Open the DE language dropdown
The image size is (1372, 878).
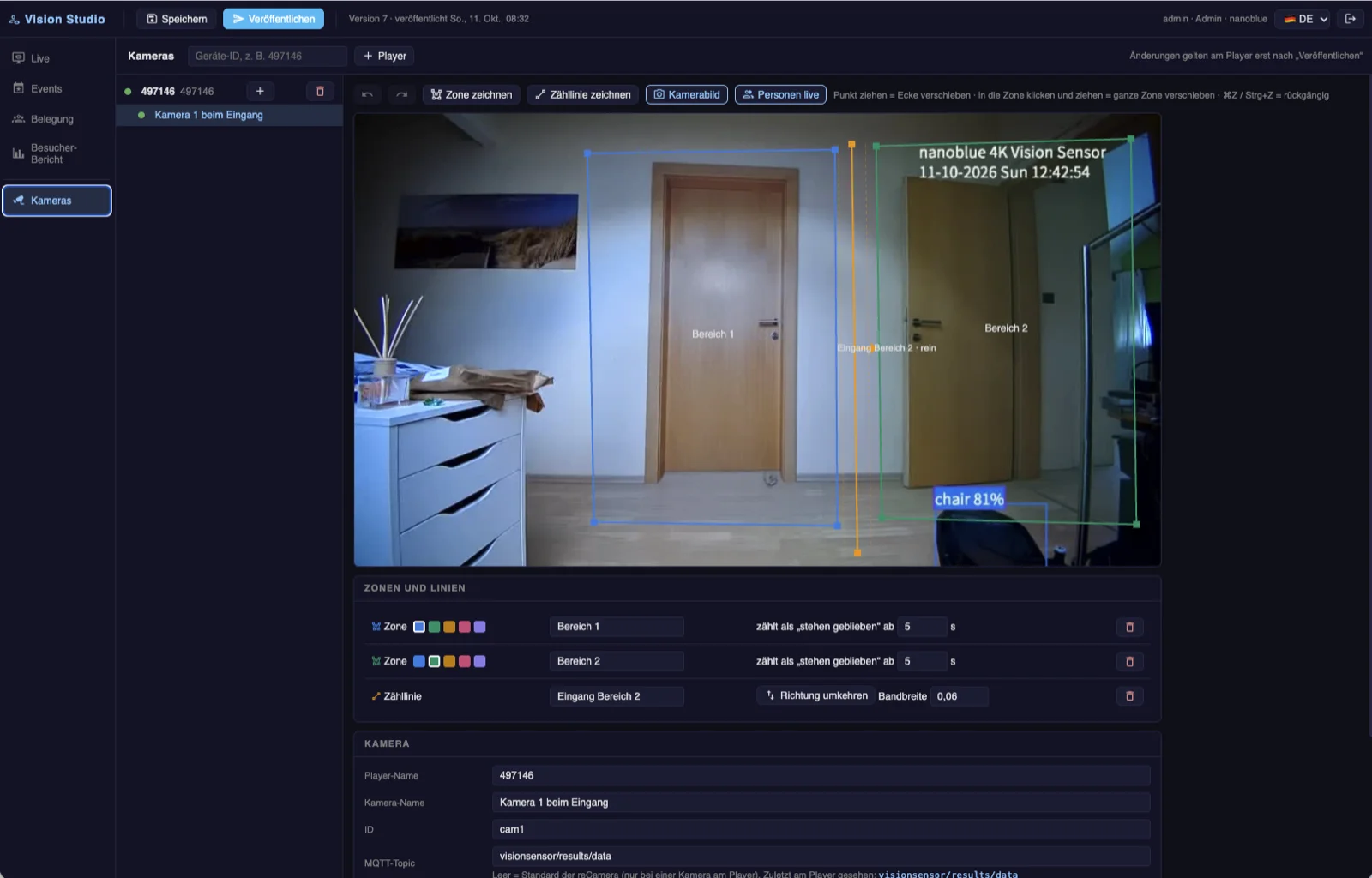(x=1303, y=19)
